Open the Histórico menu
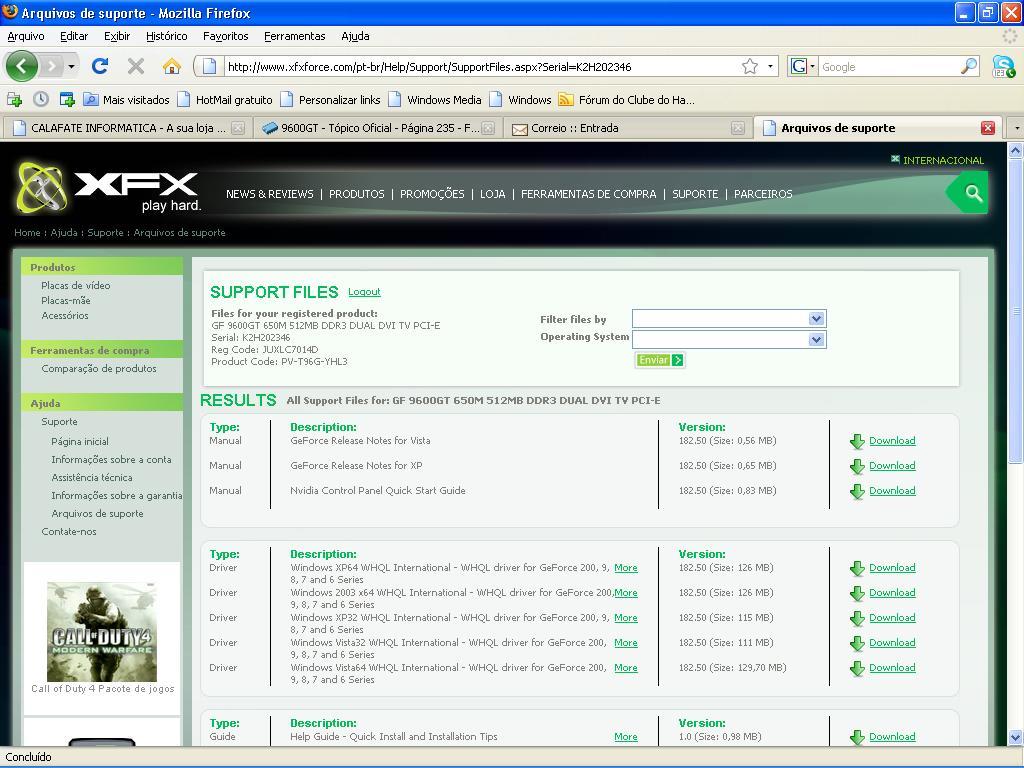Image resolution: width=1024 pixels, height=768 pixels. (167, 36)
